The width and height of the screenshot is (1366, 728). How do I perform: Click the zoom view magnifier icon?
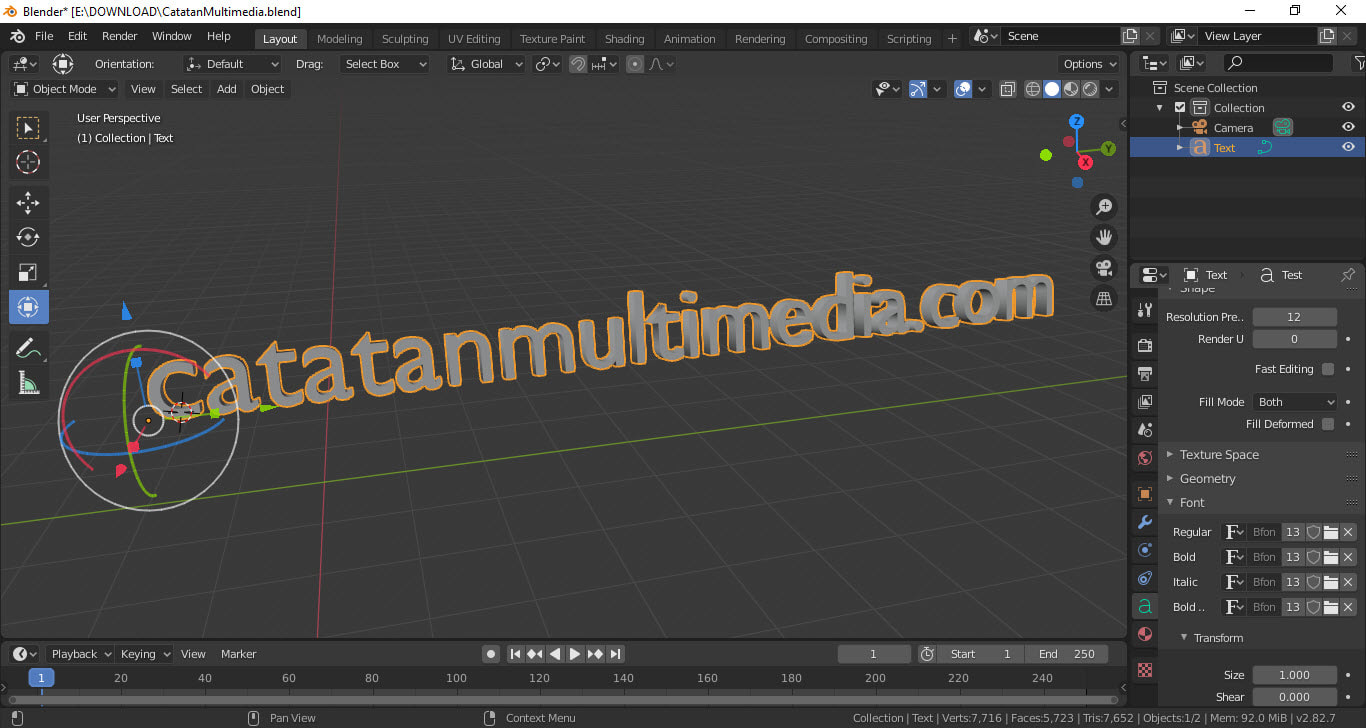coord(1104,207)
